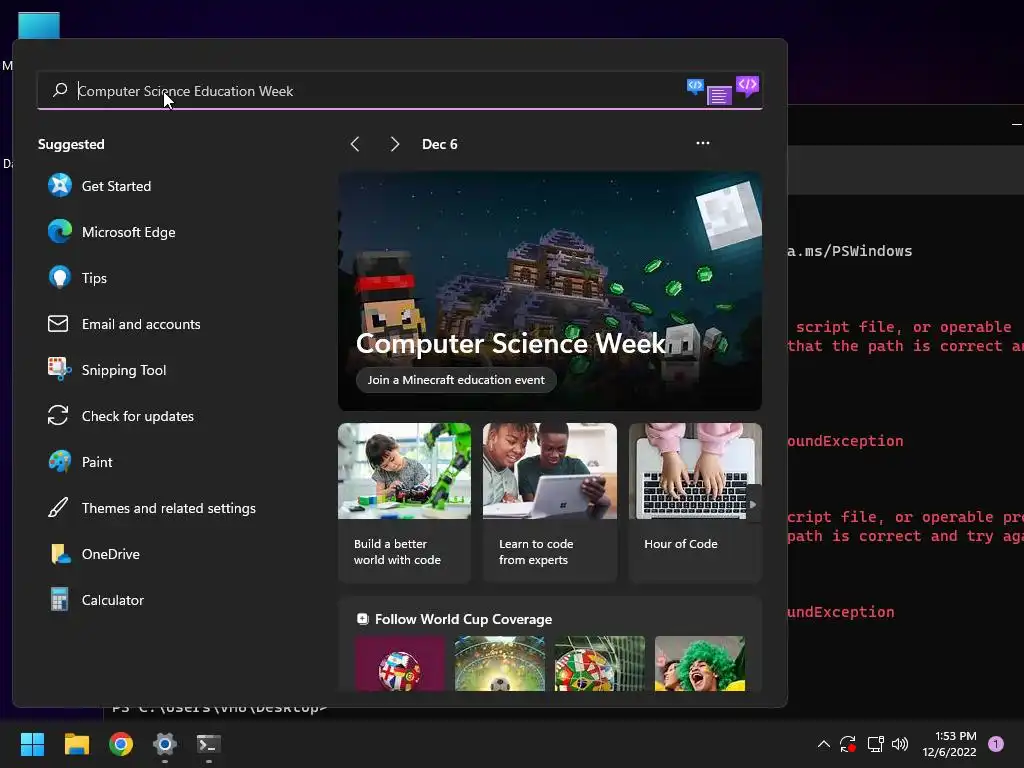1024x768 pixels.
Task: Open the green-haired fan thumbnail
Action: pos(699,664)
